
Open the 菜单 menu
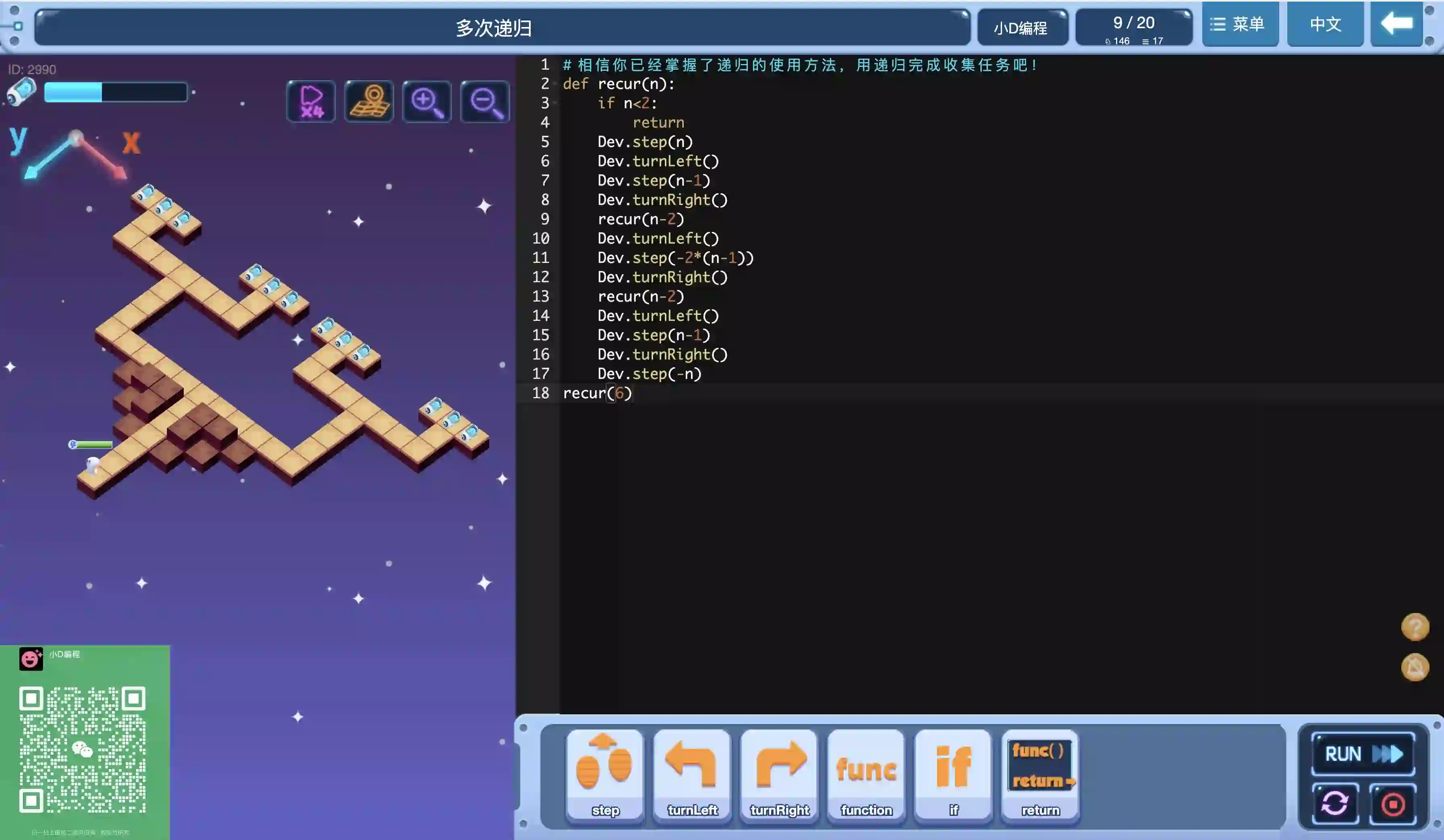pyautogui.click(x=1239, y=24)
